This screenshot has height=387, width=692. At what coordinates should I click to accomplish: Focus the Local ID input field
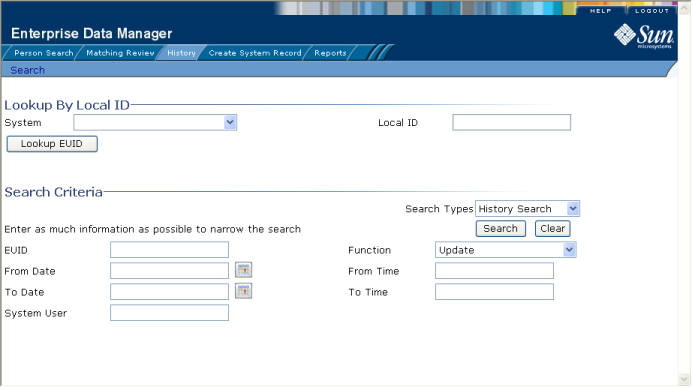(511, 122)
